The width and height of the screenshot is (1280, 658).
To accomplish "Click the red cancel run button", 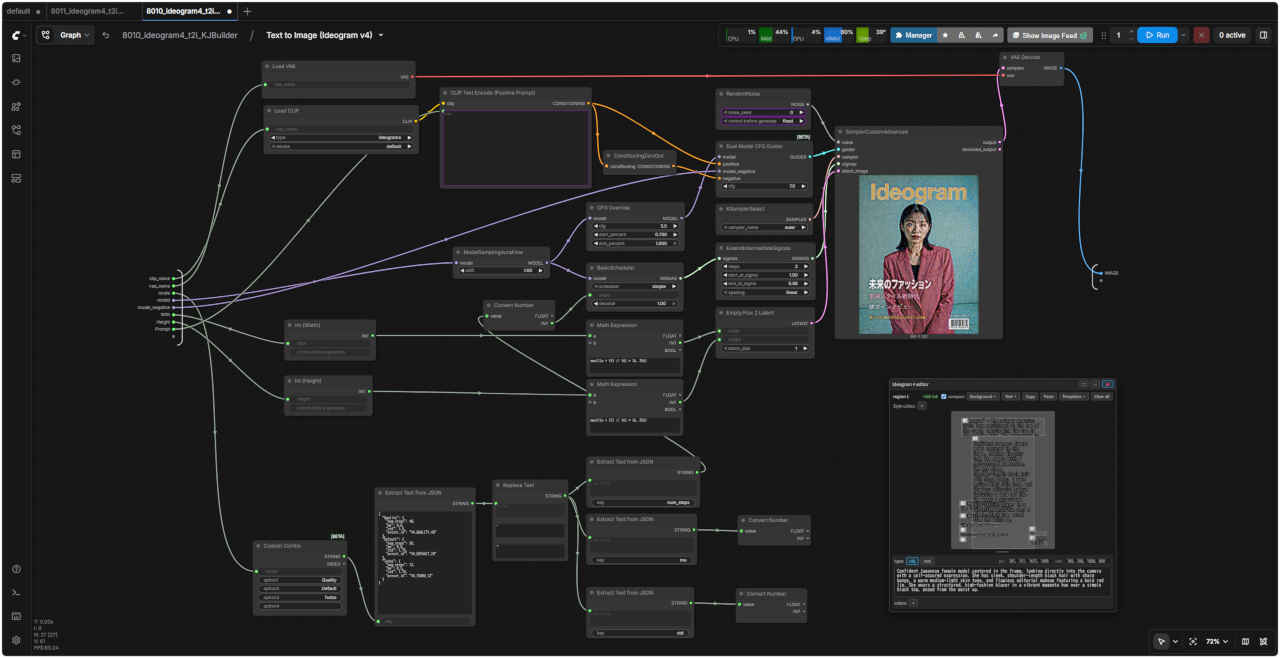I will pos(1201,35).
